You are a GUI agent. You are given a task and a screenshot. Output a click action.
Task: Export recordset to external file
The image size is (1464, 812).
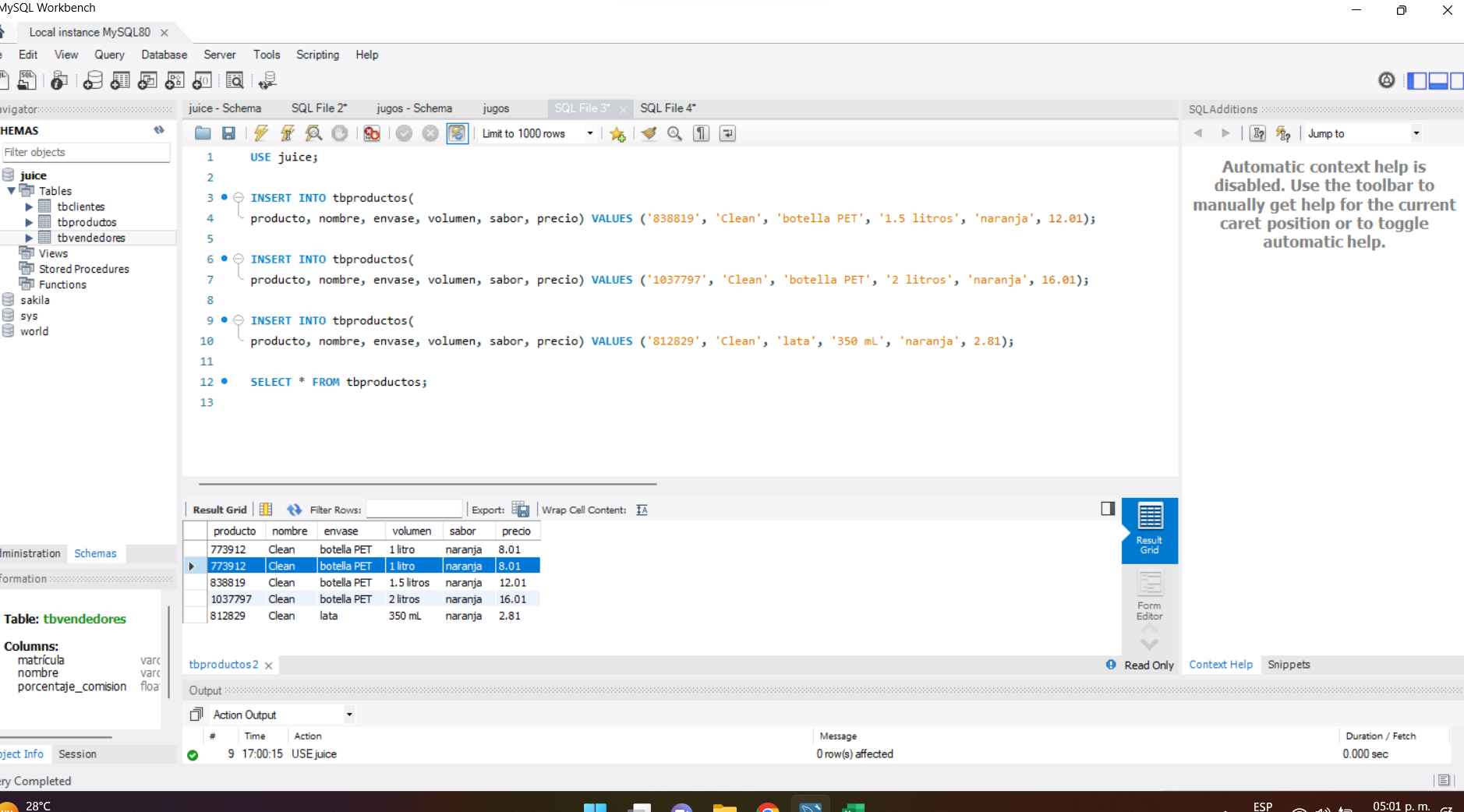click(521, 510)
